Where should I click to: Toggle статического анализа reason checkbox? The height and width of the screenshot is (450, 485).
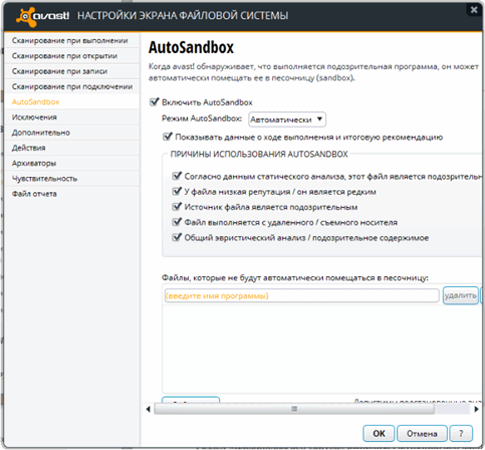tap(177, 176)
